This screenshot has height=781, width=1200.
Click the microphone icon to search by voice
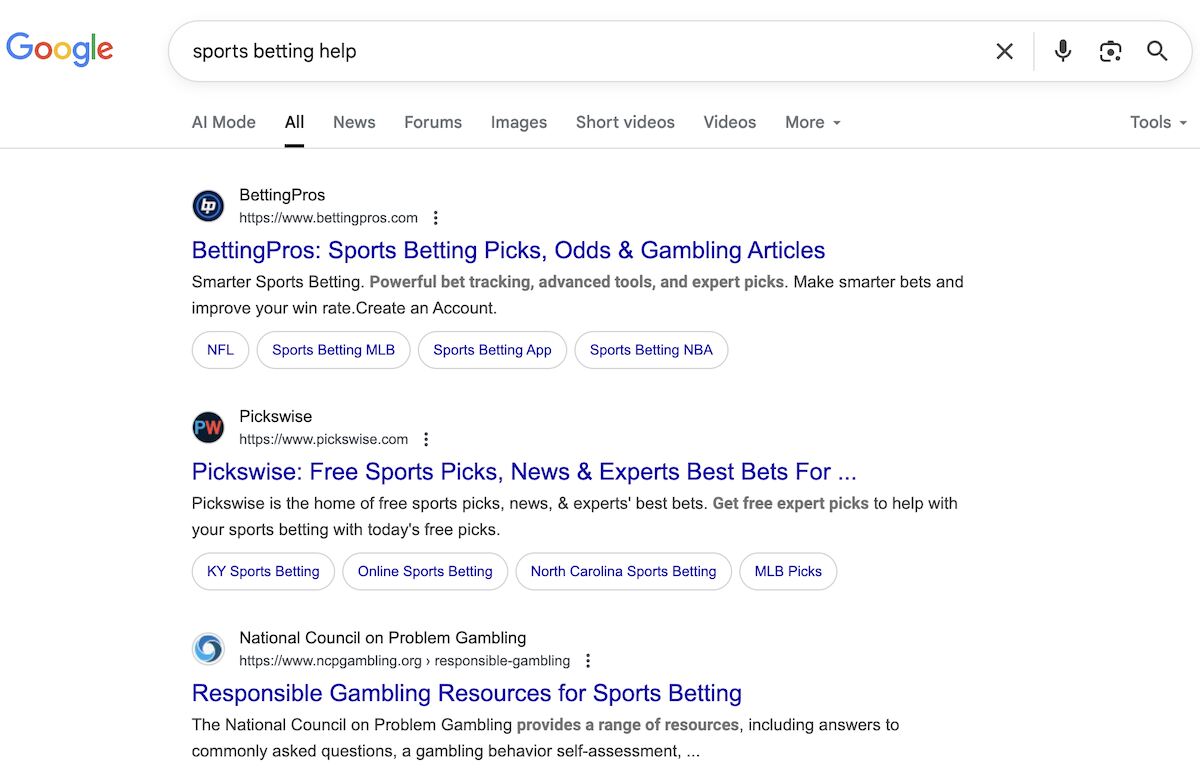1062,50
